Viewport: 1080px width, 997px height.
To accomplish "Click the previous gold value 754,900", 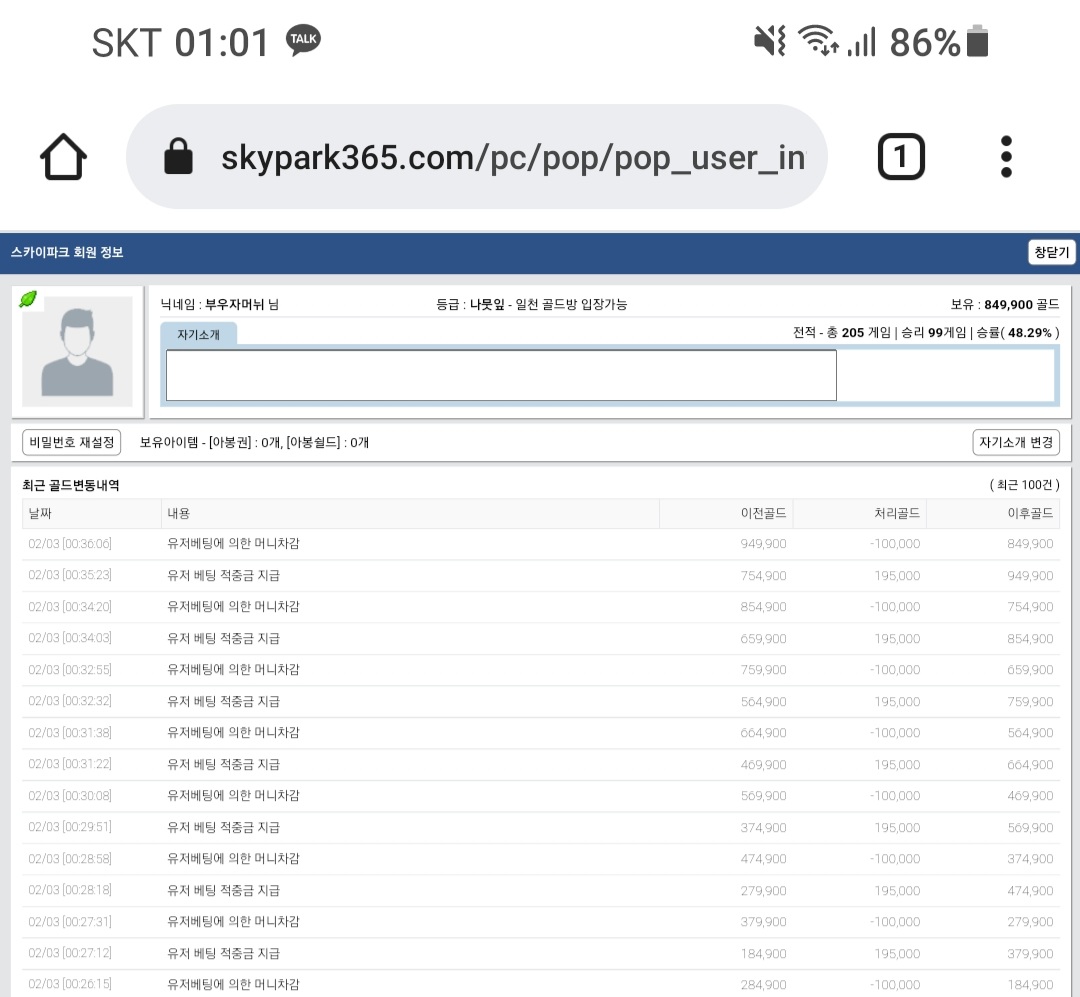I will pos(763,575).
